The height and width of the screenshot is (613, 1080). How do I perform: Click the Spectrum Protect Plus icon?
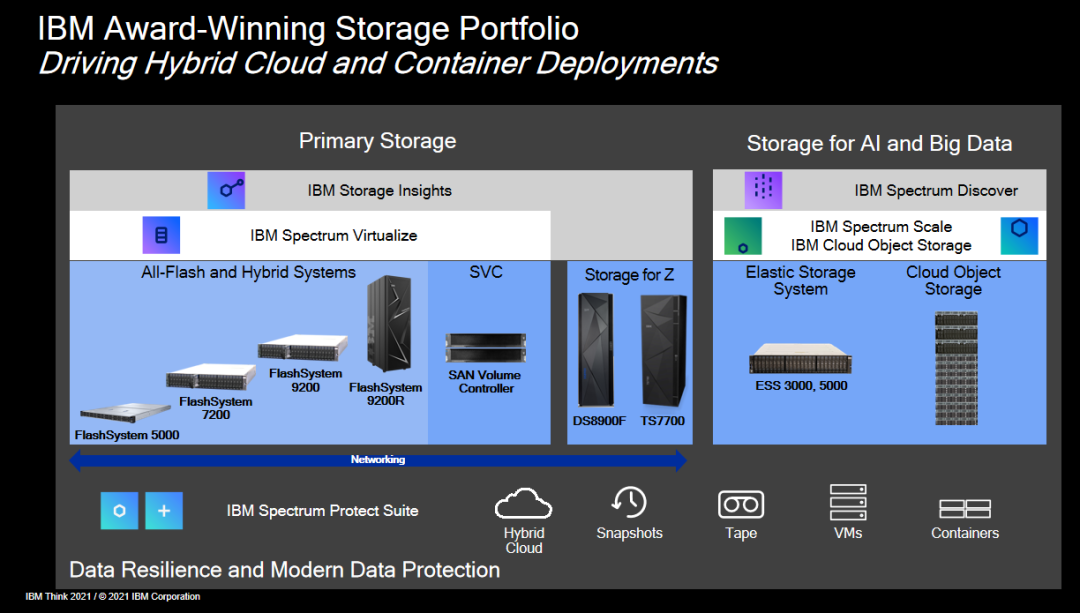pos(164,510)
